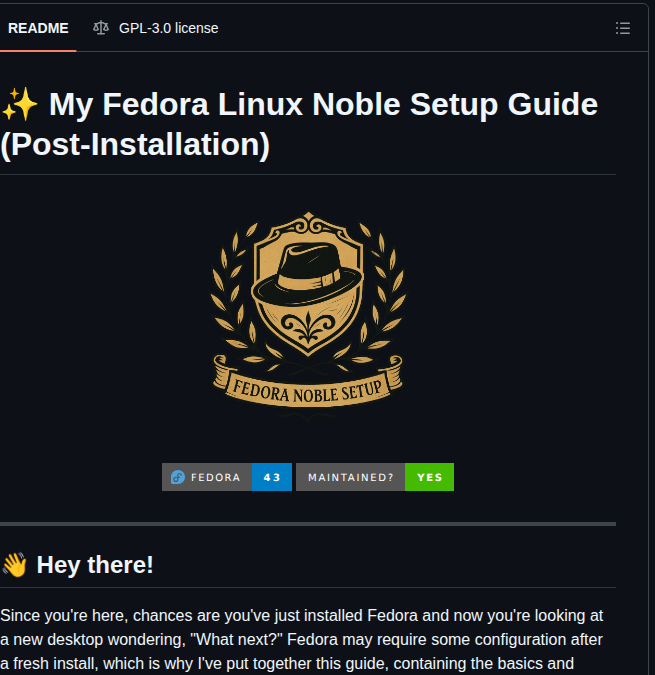Click the waving hand emoji
The height and width of the screenshot is (675, 655).
coord(15,565)
